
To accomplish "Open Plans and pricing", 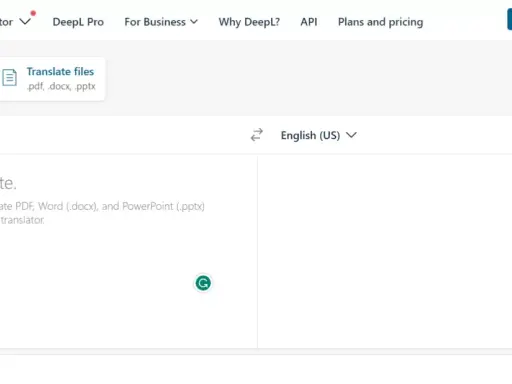I will tap(380, 22).
